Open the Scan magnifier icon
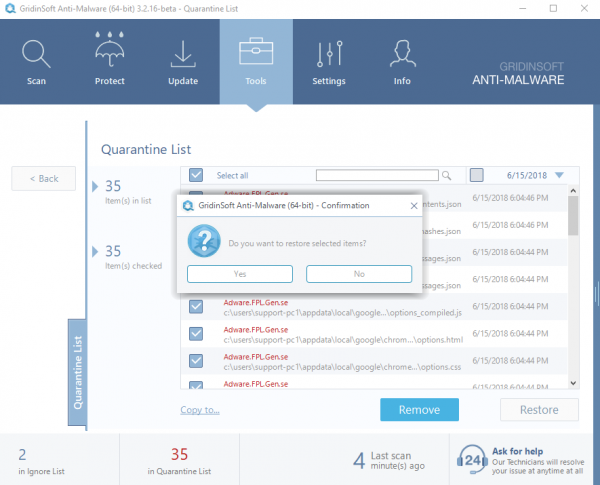This screenshot has width=600, height=485. [x=36, y=54]
